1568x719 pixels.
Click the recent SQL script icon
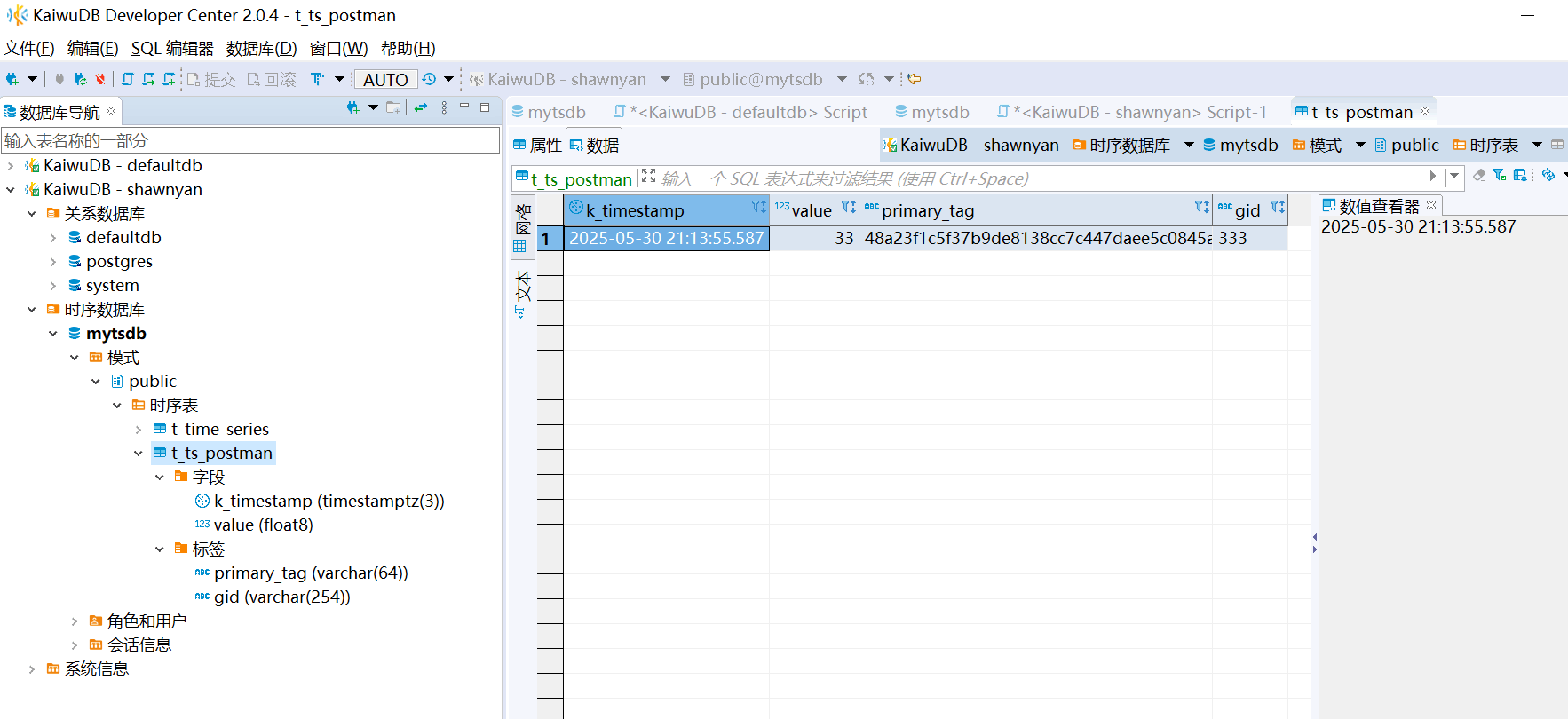click(148, 79)
